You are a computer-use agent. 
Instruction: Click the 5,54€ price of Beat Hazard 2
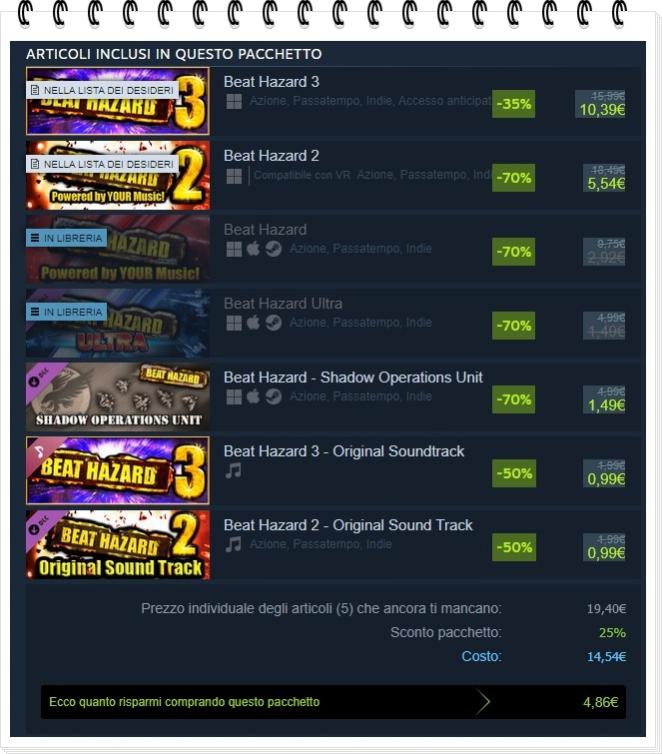pos(606,184)
